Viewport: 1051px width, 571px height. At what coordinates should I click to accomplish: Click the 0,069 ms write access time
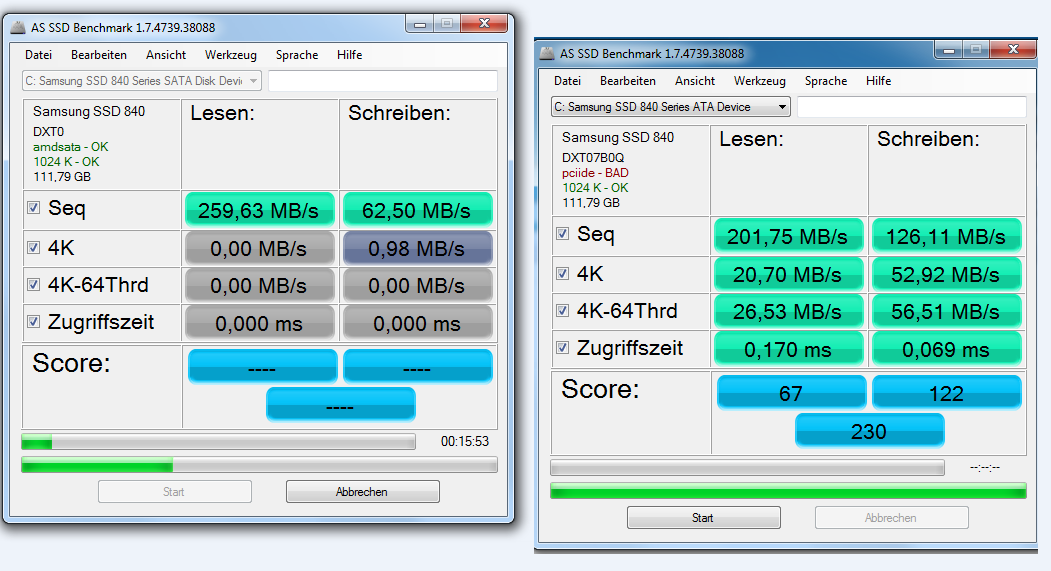[x=946, y=349]
